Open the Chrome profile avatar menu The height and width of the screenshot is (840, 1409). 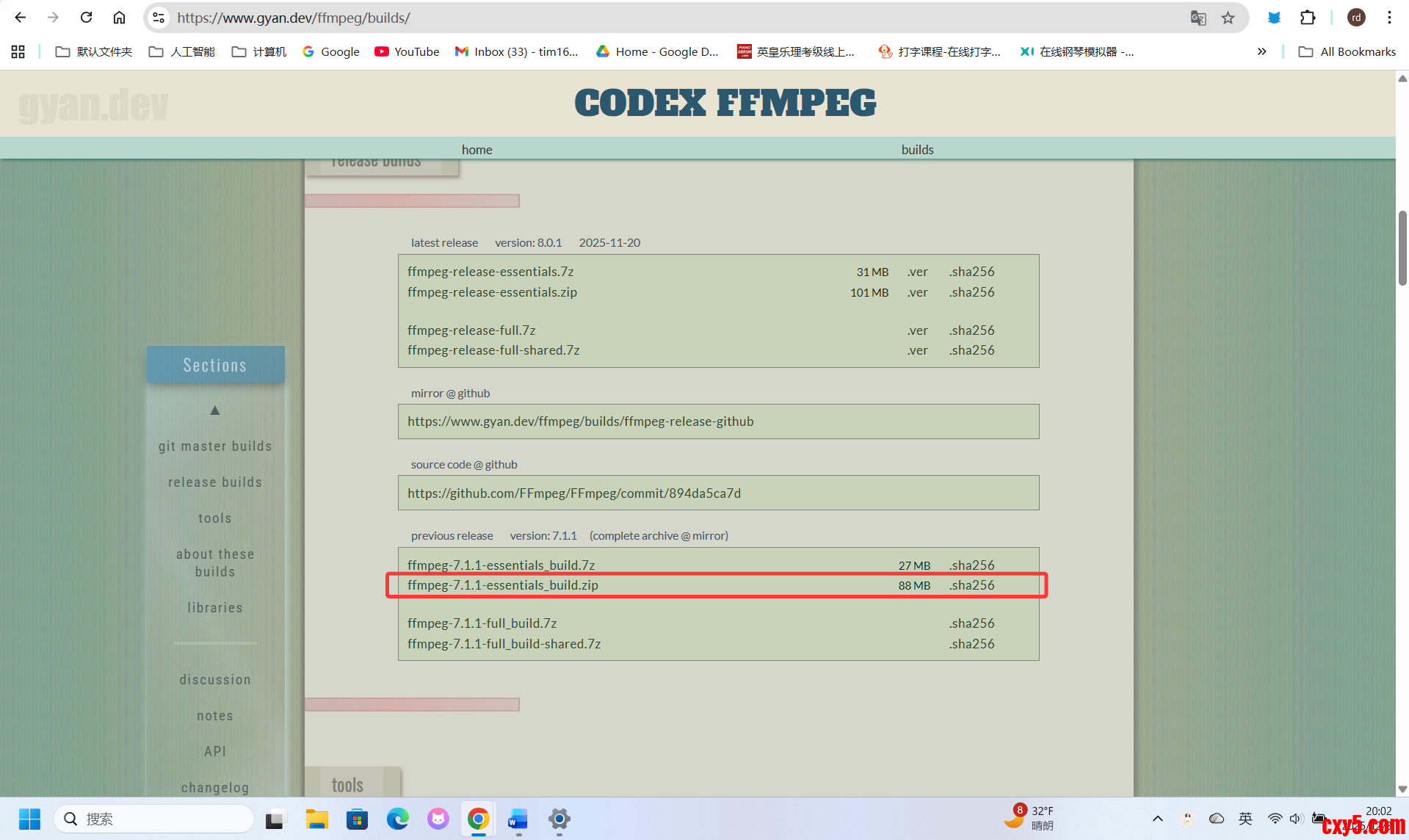(x=1356, y=18)
